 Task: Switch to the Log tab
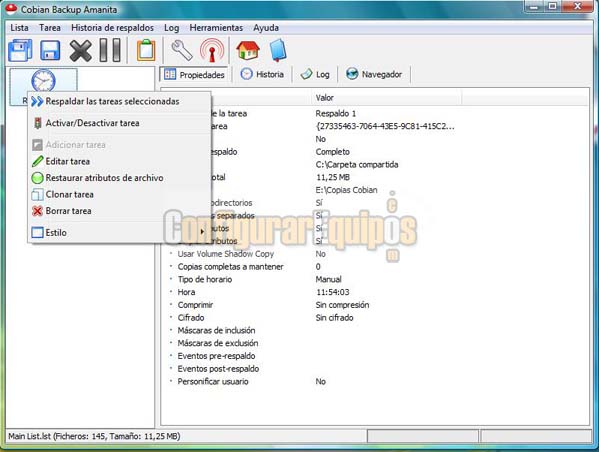coord(315,74)
